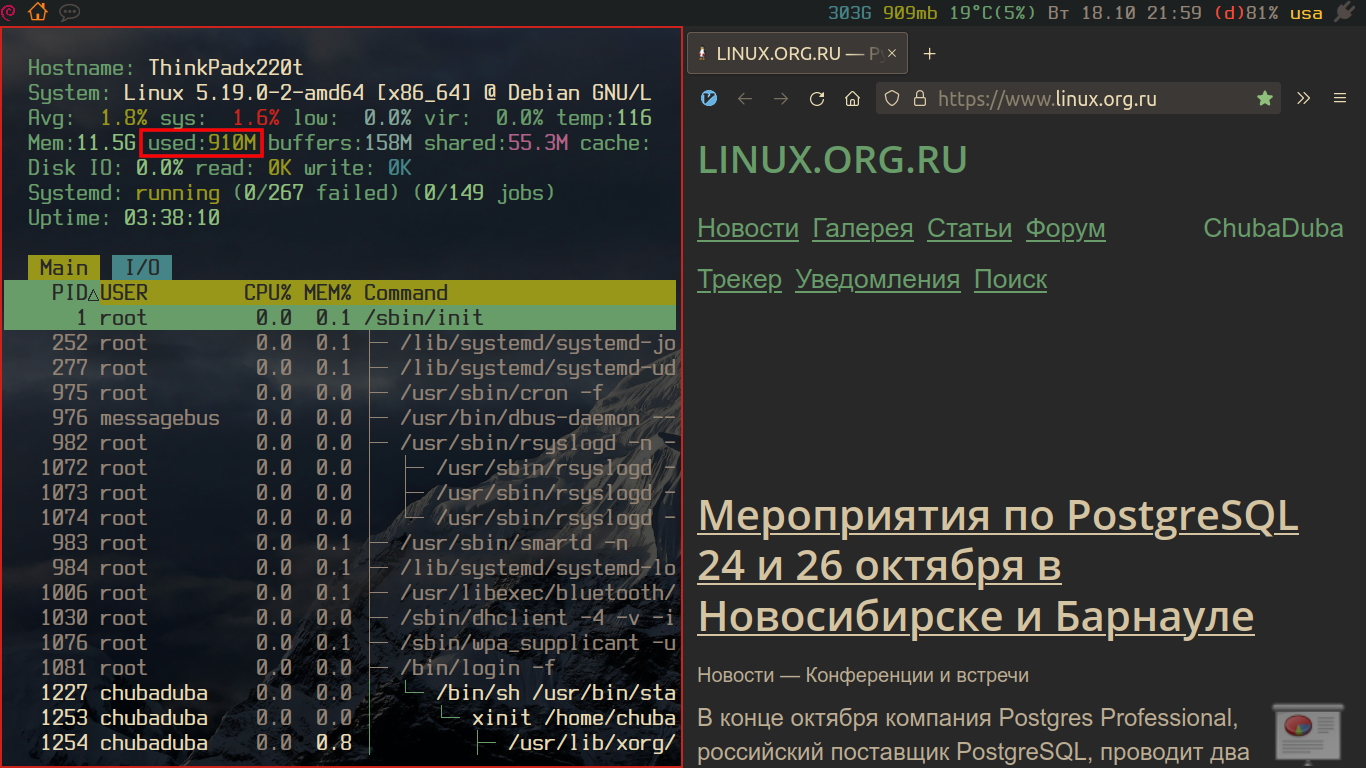Switch to the home workspace icon
The width and height of the screenshot is (1366, 768).
38,13
